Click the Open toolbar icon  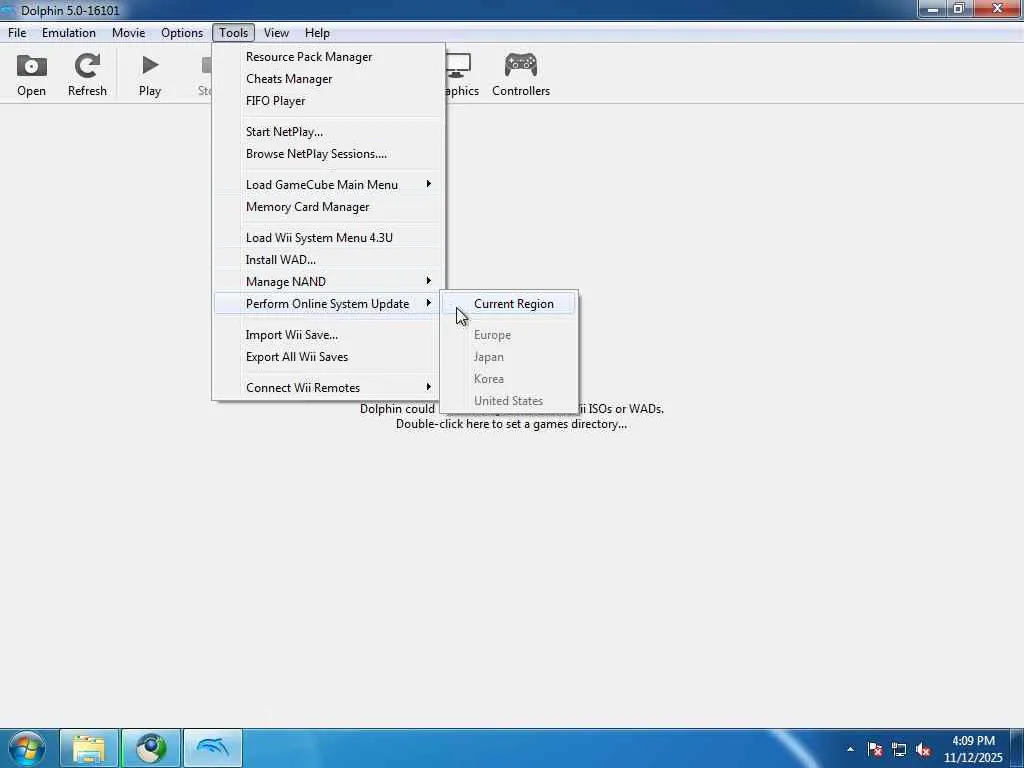coord(31,74)
